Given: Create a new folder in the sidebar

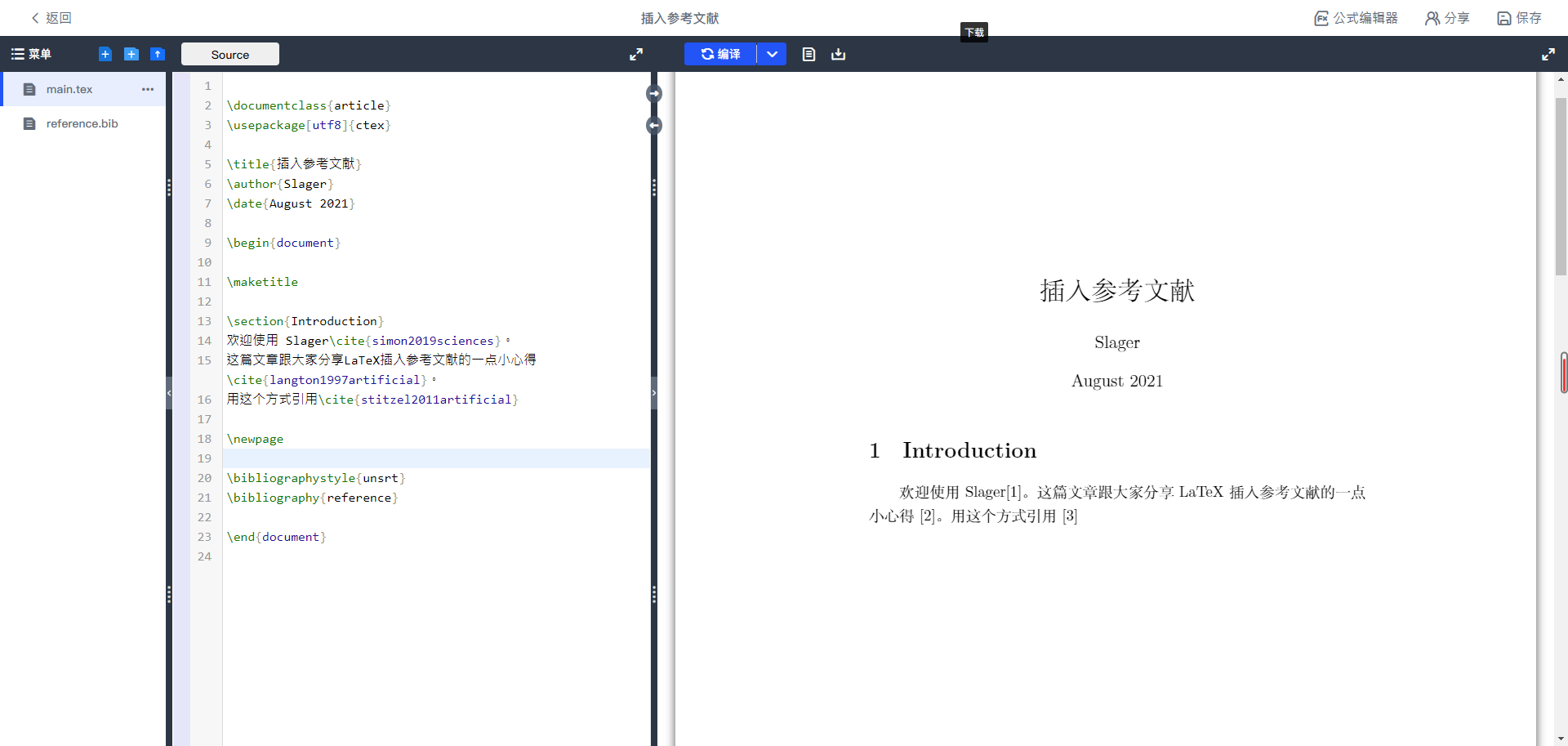Looking at the screenshot, I should coord(131,54).
